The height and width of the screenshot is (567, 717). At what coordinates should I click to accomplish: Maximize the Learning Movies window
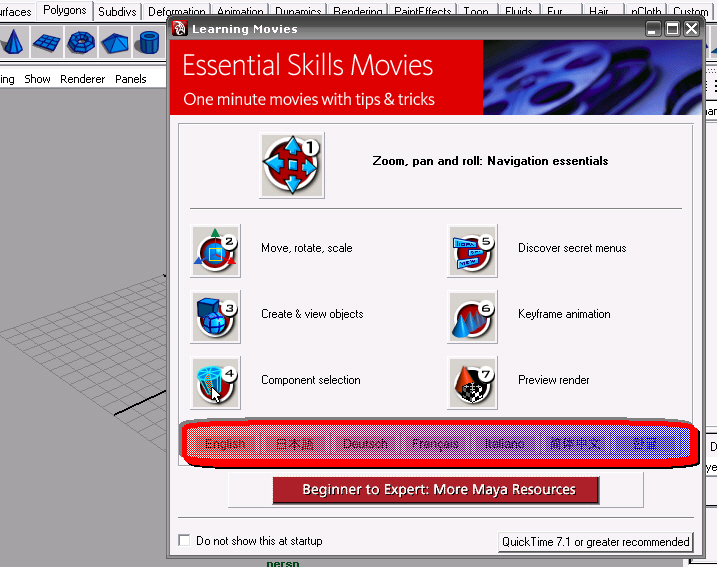(672, 29)
